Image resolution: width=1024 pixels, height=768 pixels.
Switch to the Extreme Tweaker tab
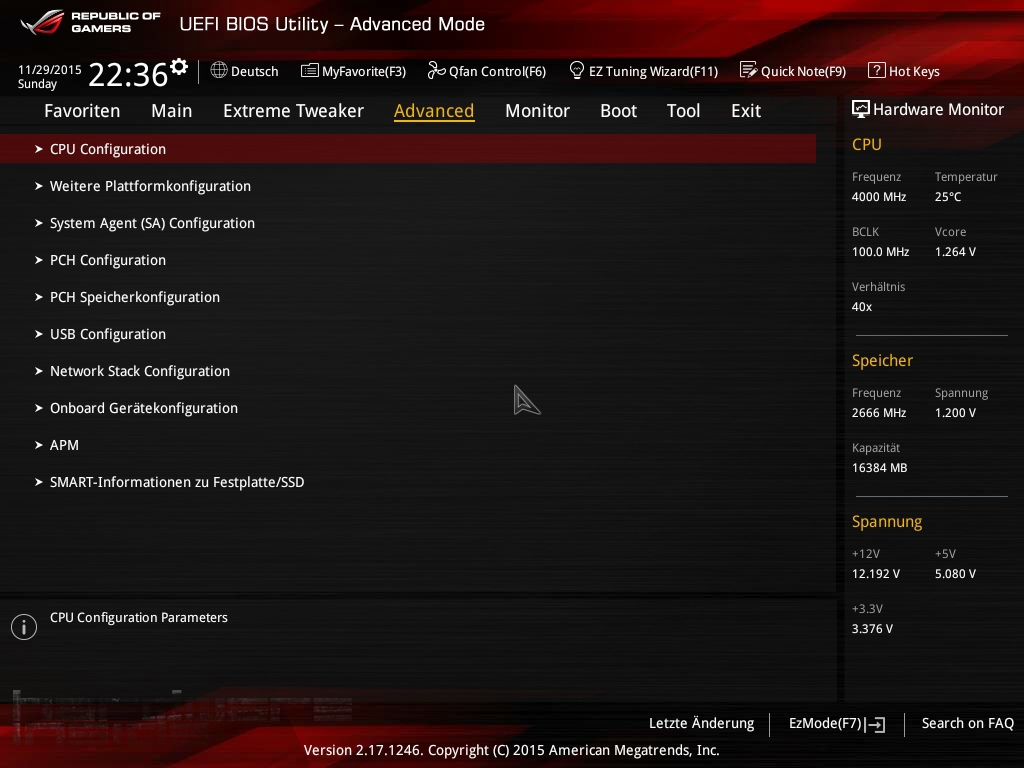(293, 111)
